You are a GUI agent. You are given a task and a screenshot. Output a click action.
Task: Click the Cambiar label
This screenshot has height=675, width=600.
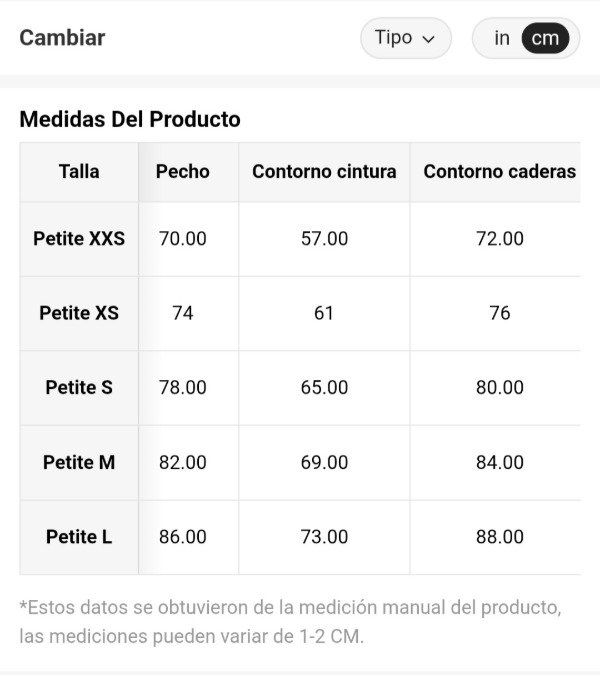[x=62, y=38]
